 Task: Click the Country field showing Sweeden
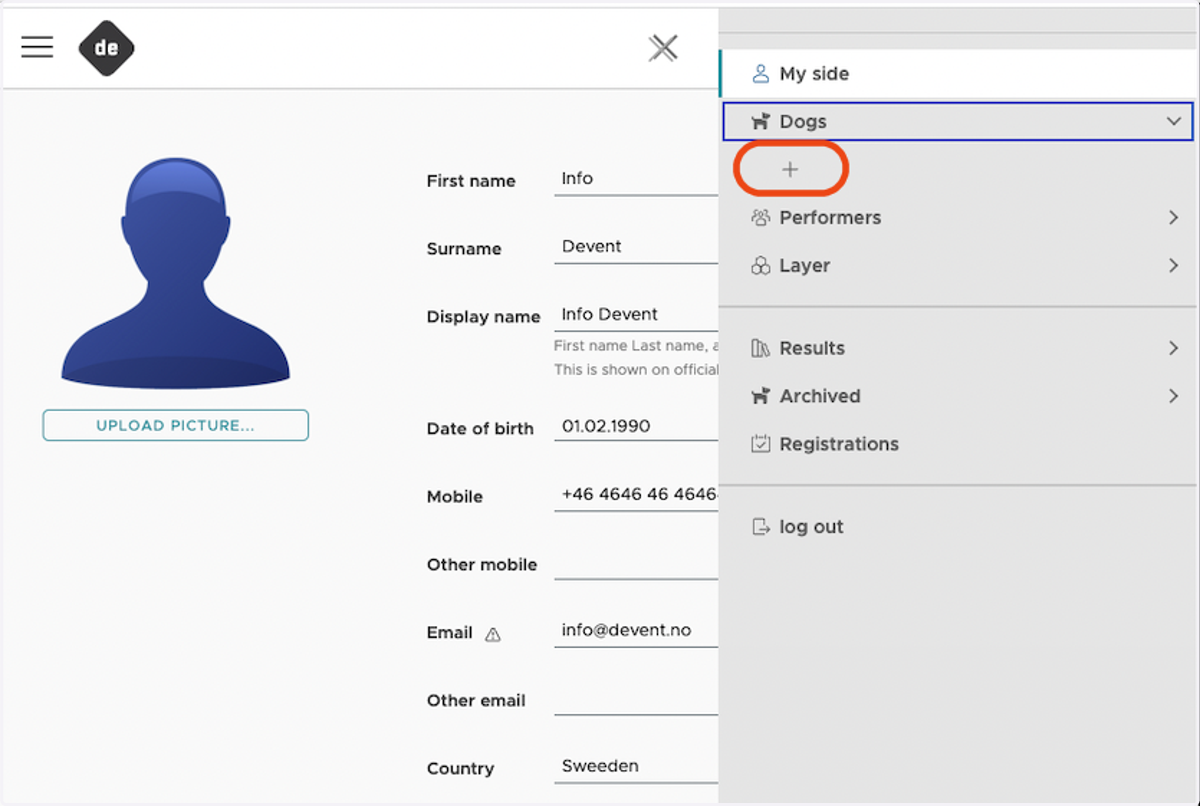[x=636, y=767]
